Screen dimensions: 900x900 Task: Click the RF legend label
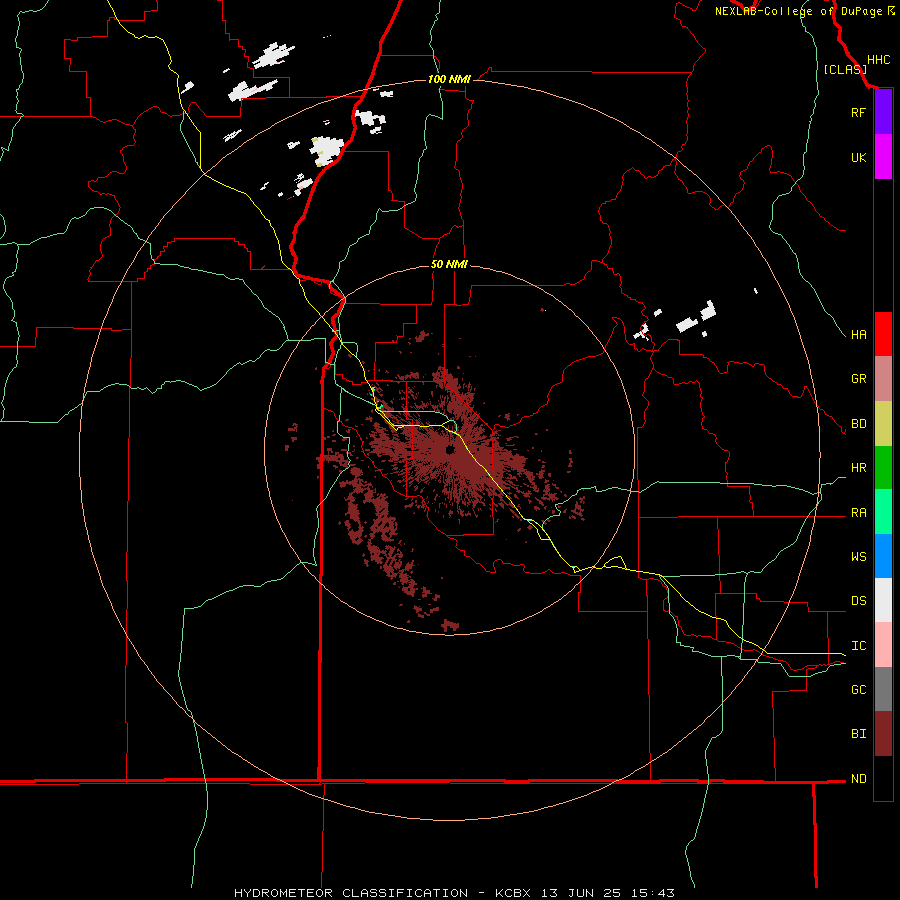tap(858, 112)
